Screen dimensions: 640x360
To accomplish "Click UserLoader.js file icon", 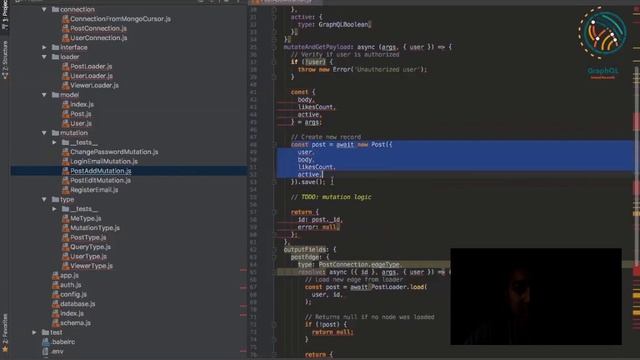I will tap(65, 76).
